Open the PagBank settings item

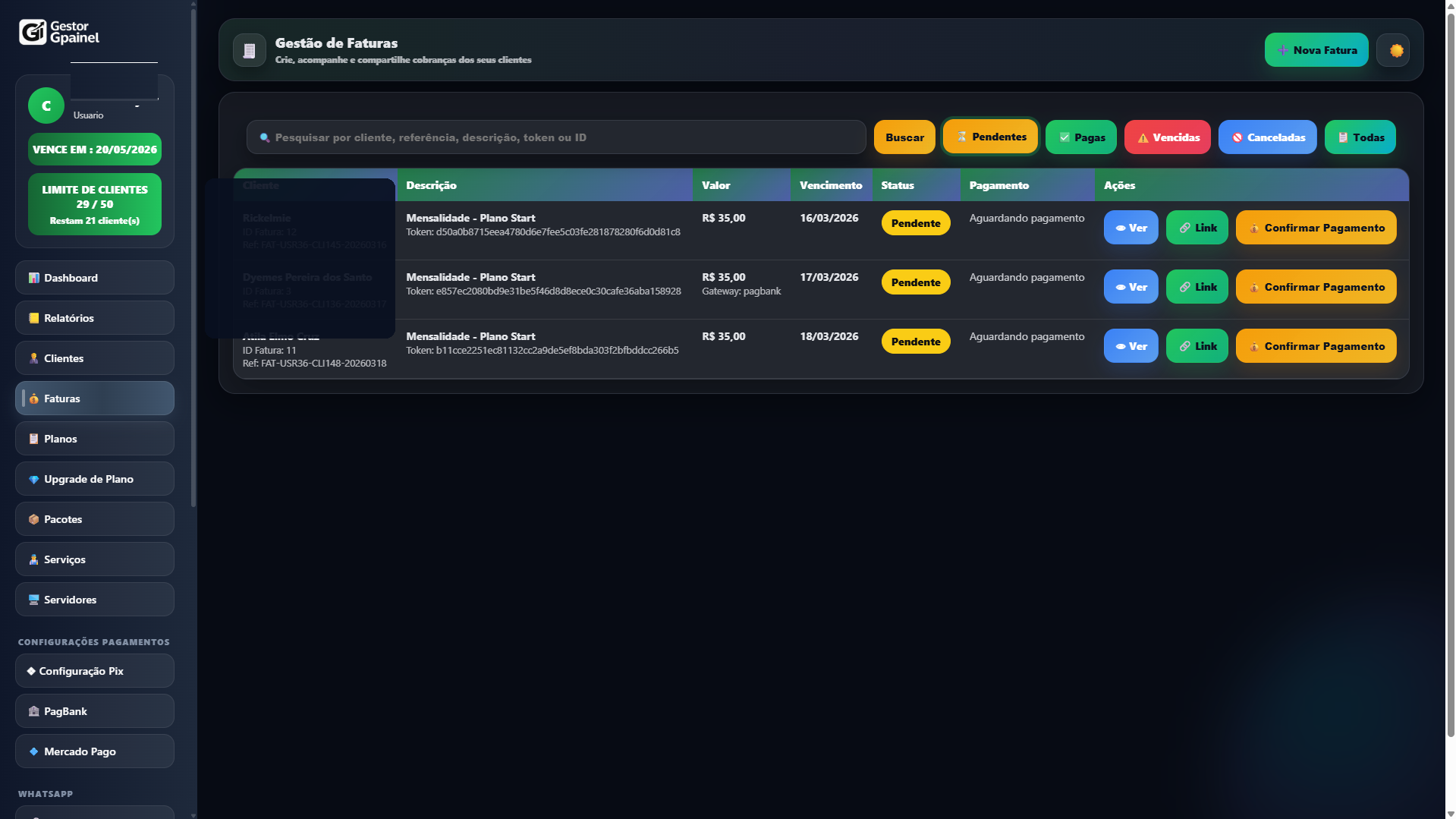[94, 711]
